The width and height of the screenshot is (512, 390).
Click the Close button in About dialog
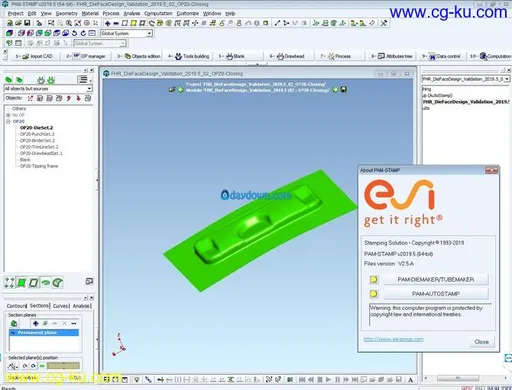pyautogui.click(x=481, y=342)
